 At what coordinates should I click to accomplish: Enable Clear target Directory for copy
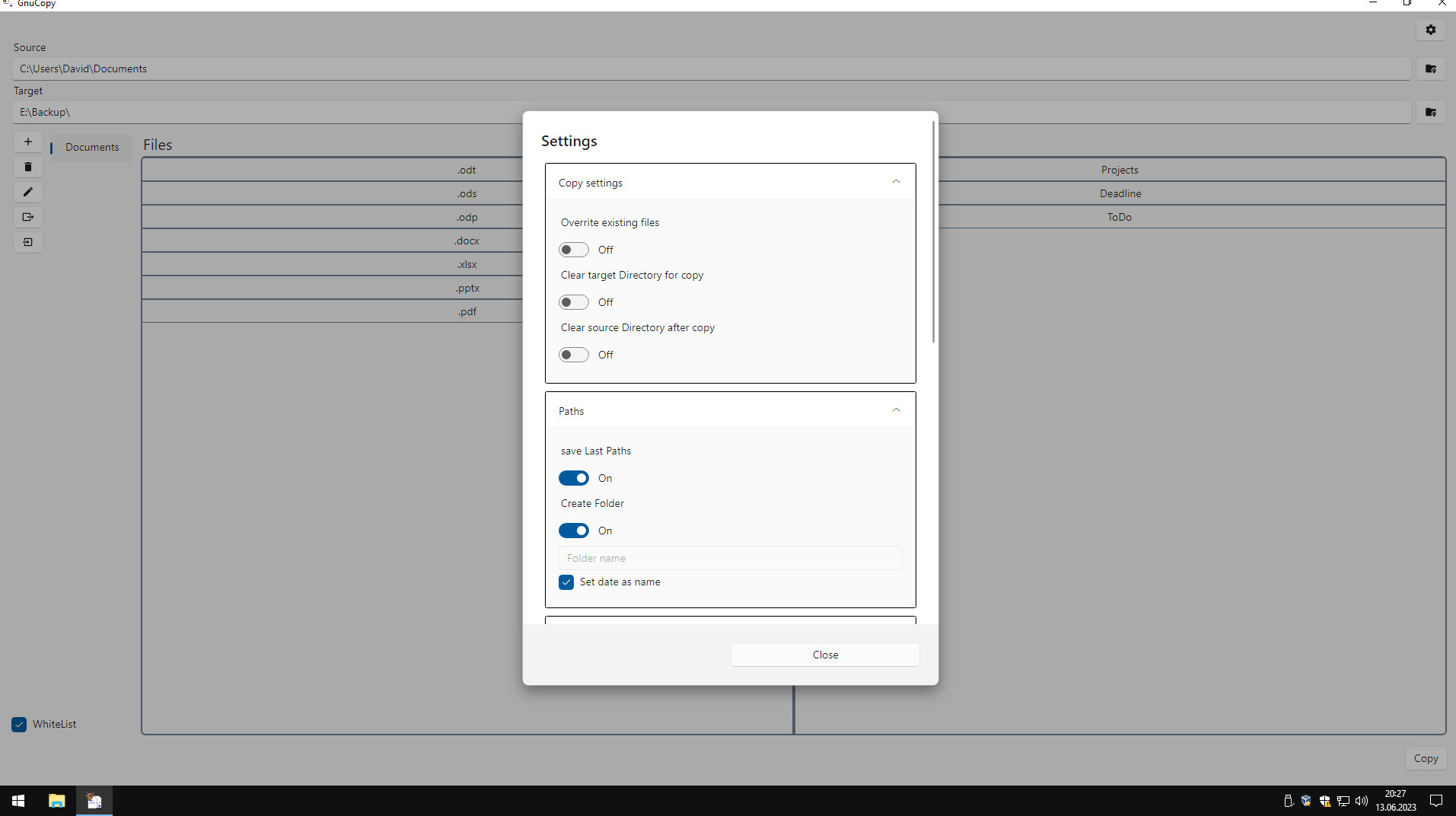574,302
